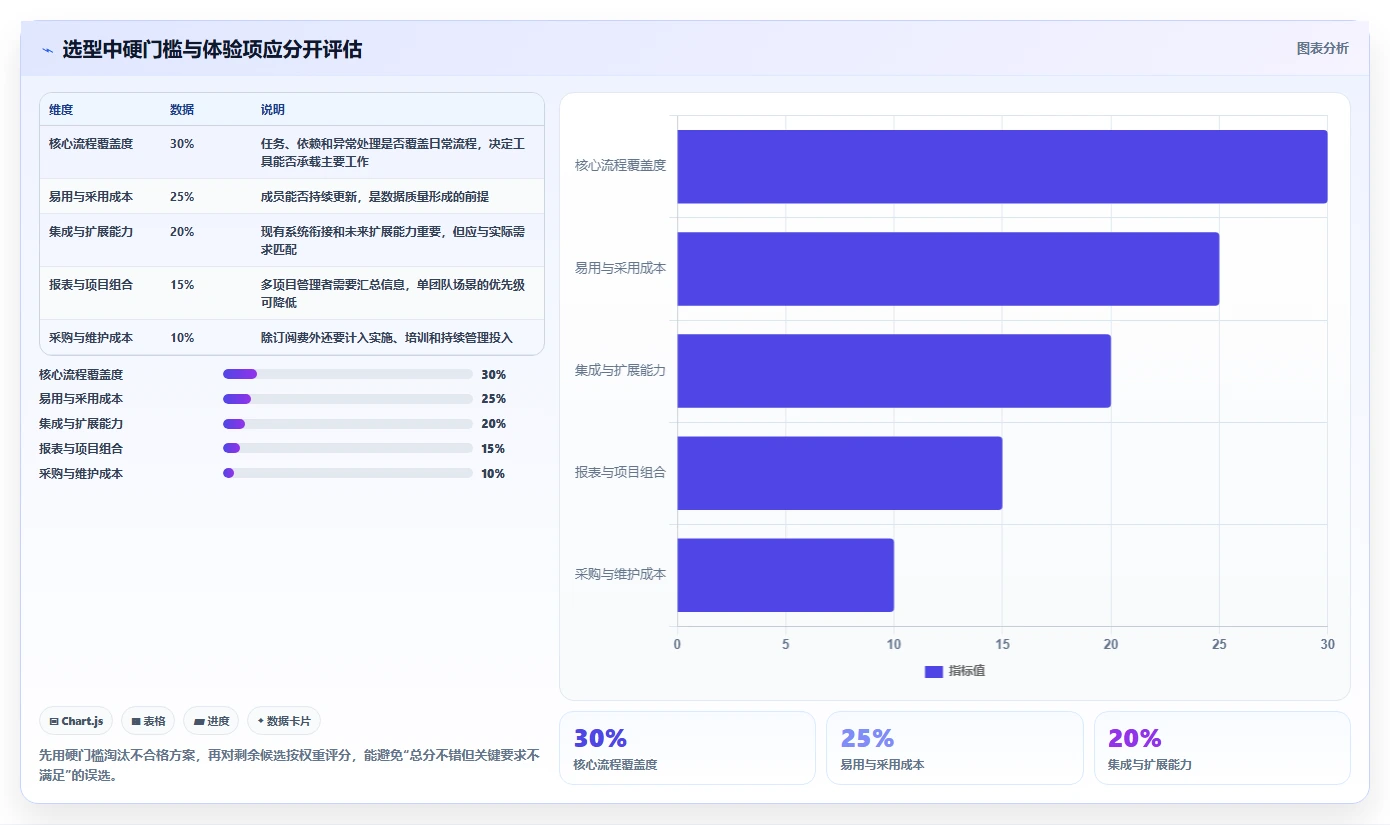This screenshot has height=825, width=1390.
Task: Click the 核心流程覆盖度 progress bar
Action: 348,374
